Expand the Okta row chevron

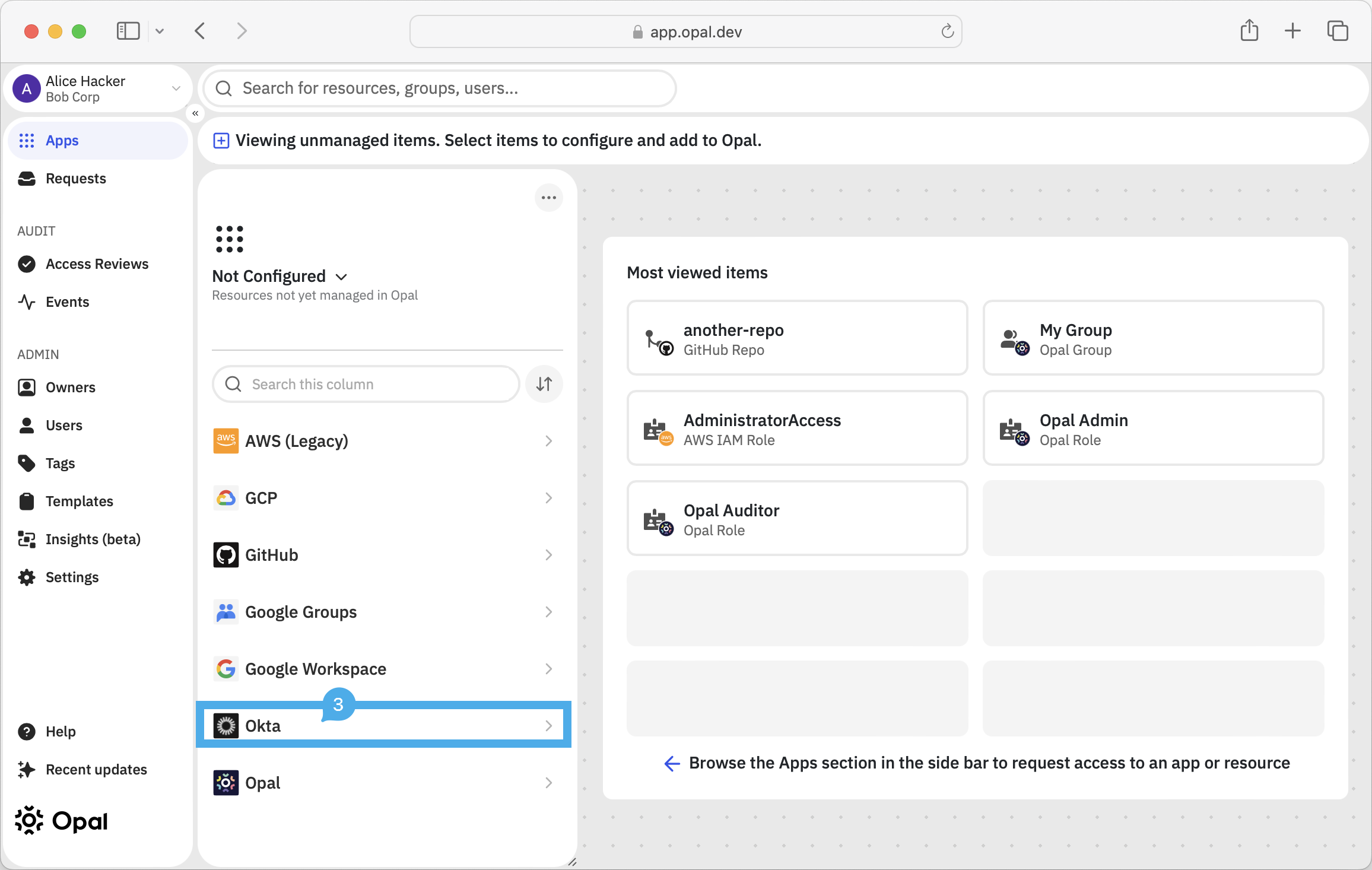click(x=549, y=726)
